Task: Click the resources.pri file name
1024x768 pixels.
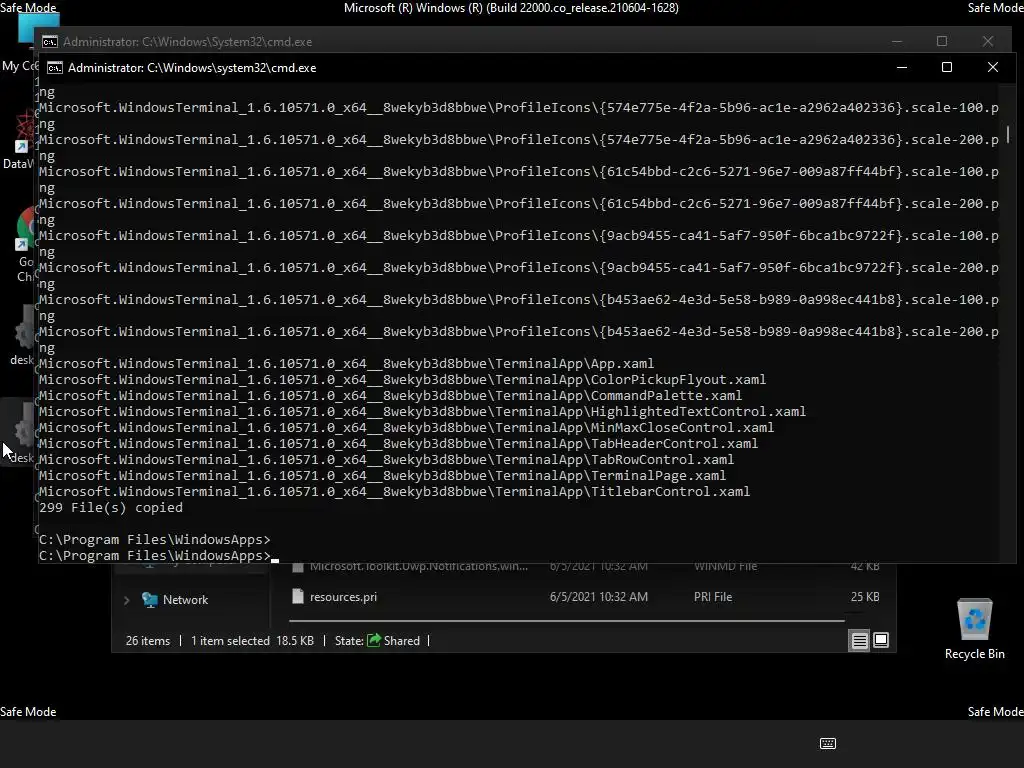Action: pos(344,597)
